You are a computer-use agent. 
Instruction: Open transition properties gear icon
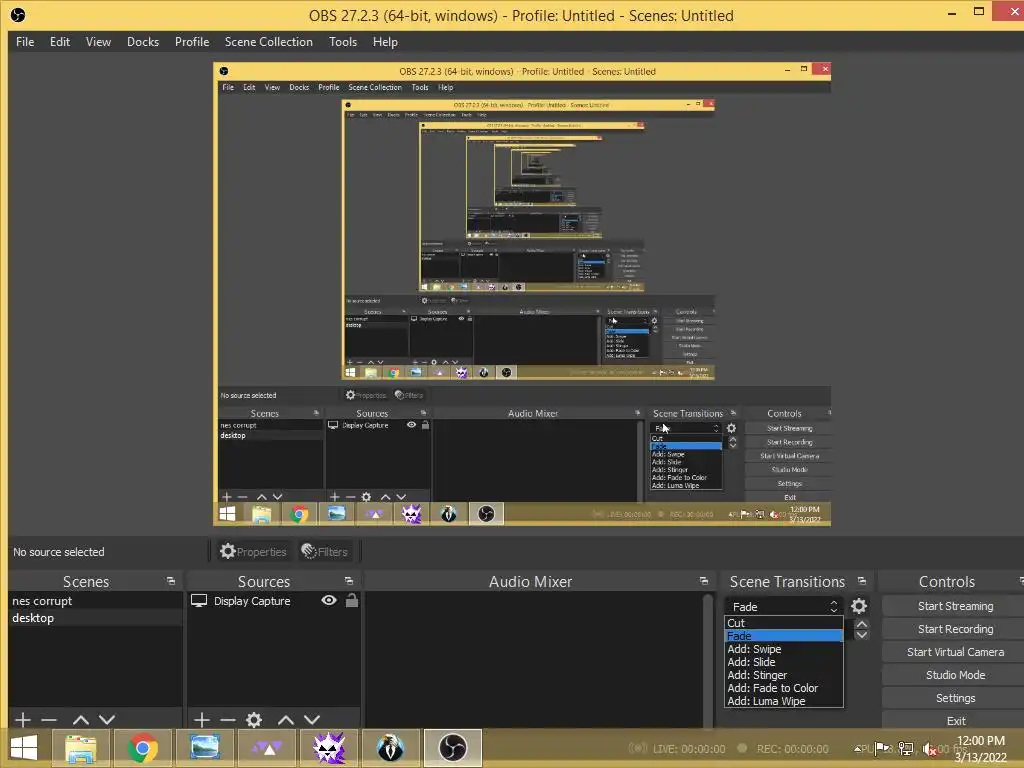coord(859,606)
